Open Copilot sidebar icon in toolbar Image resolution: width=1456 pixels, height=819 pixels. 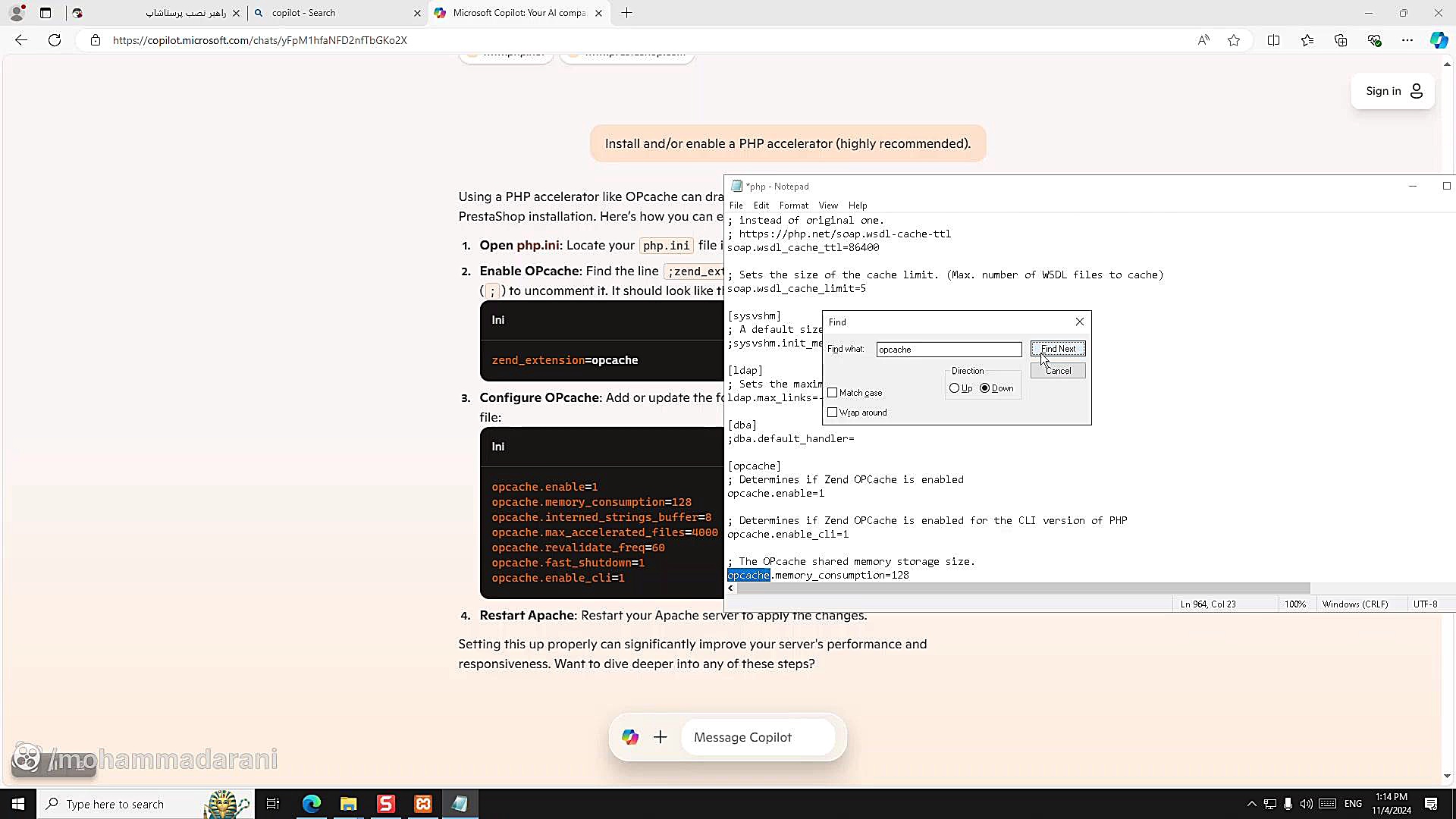tap(1439, 40)
